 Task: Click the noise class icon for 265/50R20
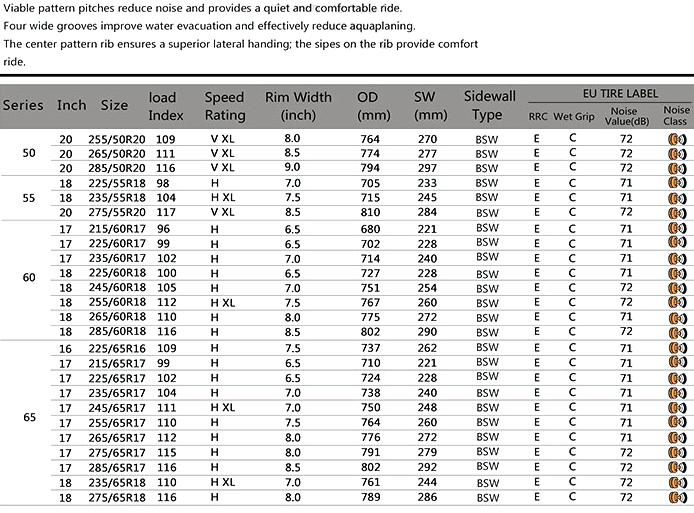tap(677, 154)
